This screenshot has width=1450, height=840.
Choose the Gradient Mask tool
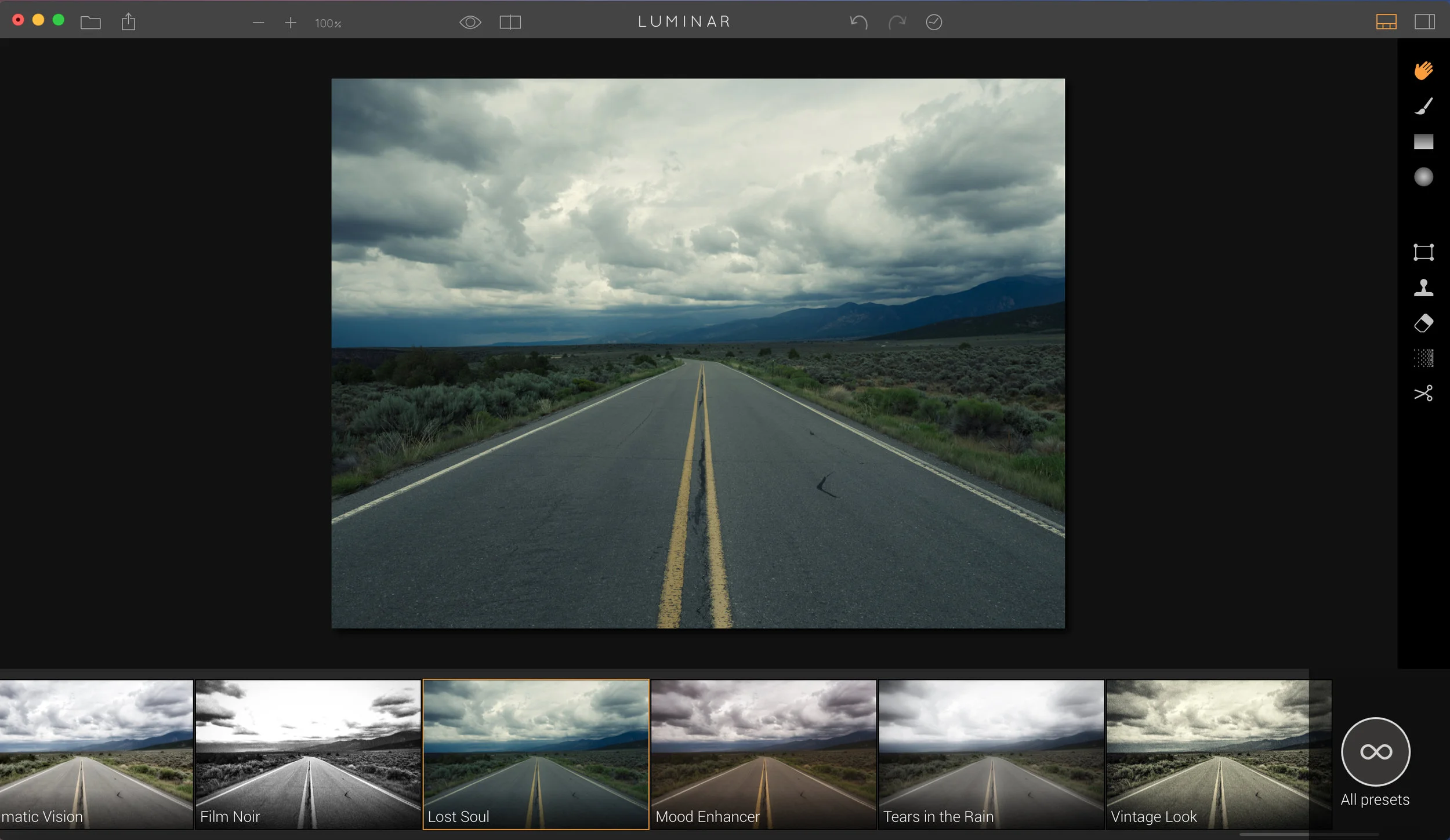pos(1423,141)
